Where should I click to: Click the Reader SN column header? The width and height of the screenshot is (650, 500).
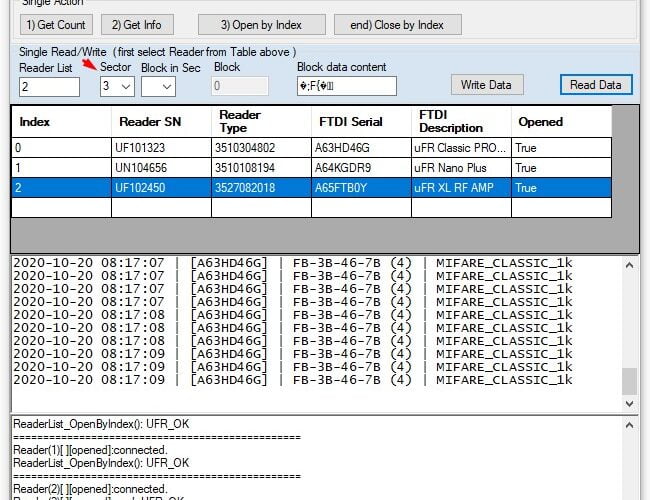[x=161, y=122]
